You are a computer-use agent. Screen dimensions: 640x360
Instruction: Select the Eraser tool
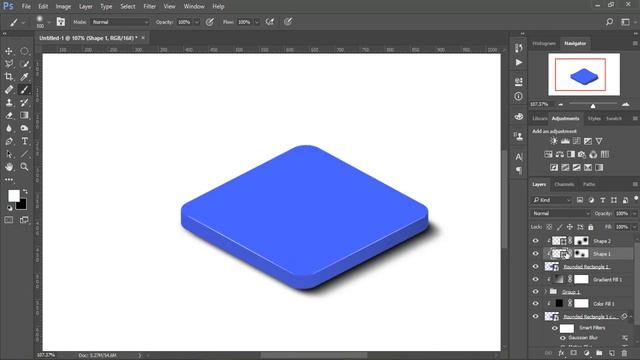(x=9, y=116)
